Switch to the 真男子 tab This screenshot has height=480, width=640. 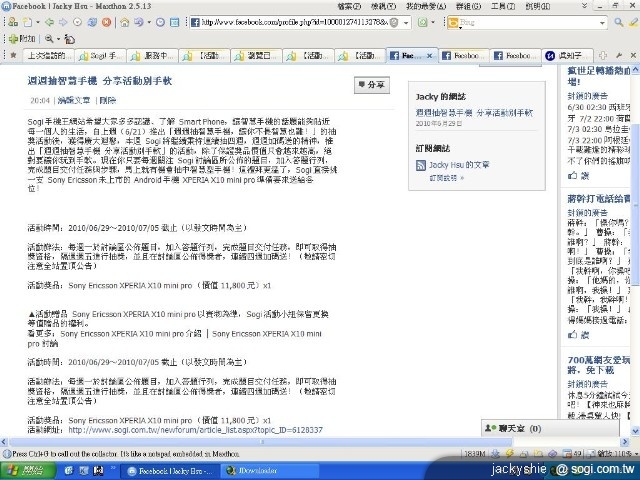coord(568,56)
